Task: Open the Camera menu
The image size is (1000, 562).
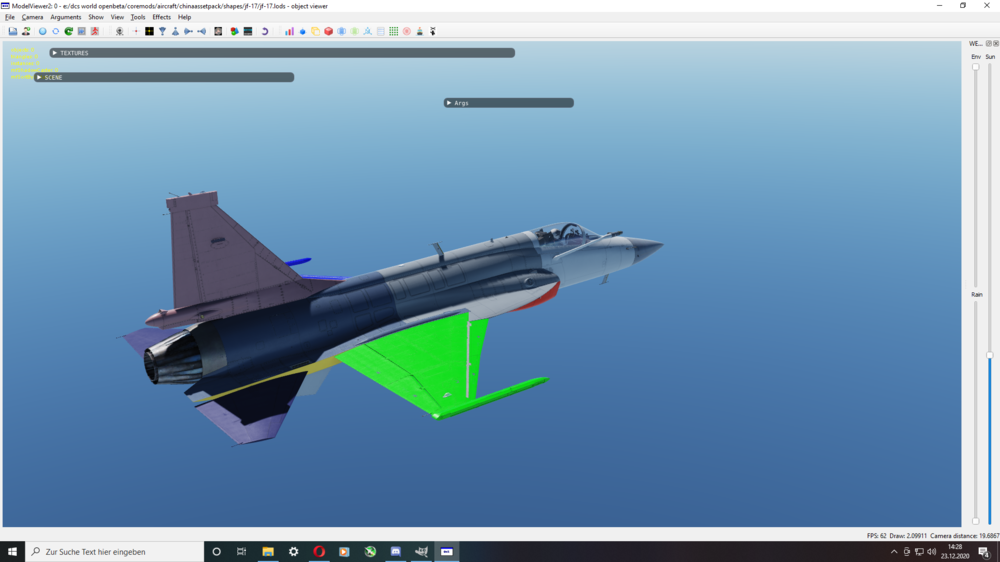Action: (33, 17)
